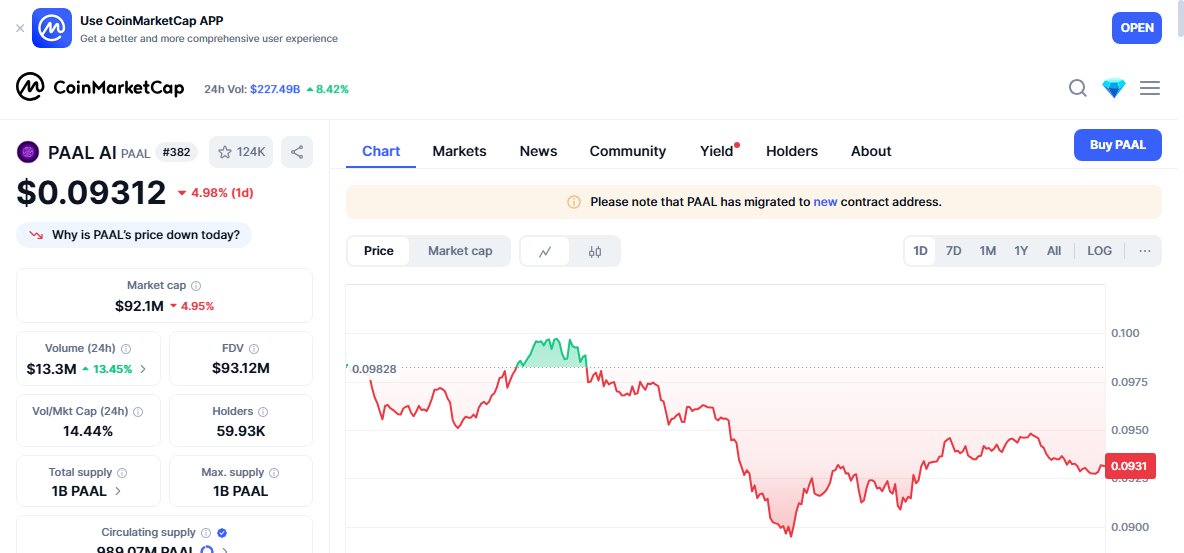The width and height of the screenshot is (1184, 553).
Task: Show Holders info icon
Action: (x=262, y=412)
